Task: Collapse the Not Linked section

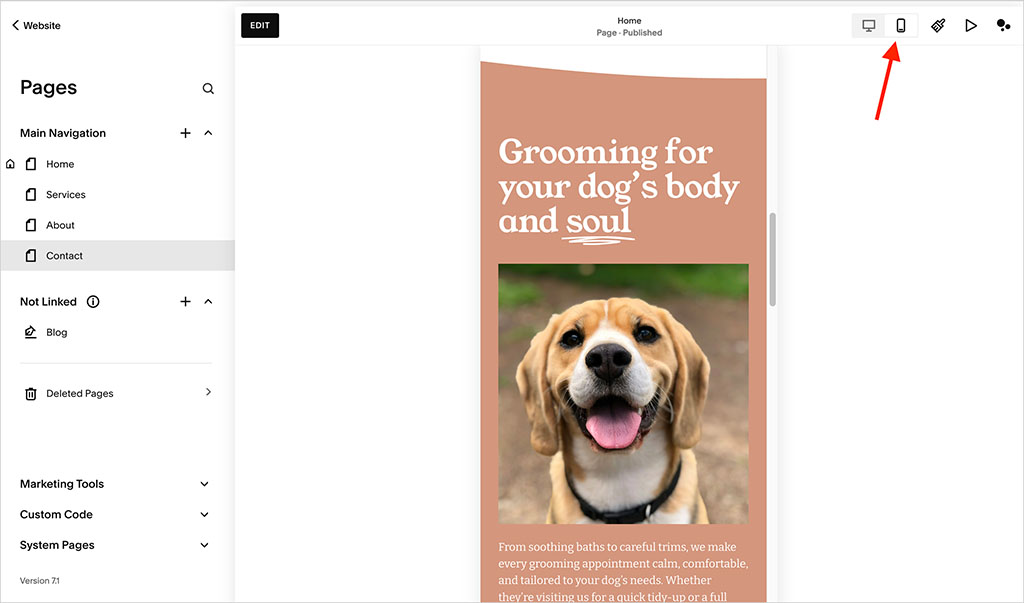Action: coord(208,301)
